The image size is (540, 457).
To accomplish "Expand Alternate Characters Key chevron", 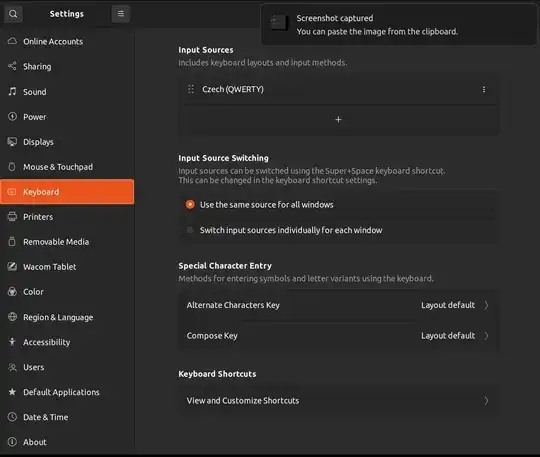I will click(486, 305).
